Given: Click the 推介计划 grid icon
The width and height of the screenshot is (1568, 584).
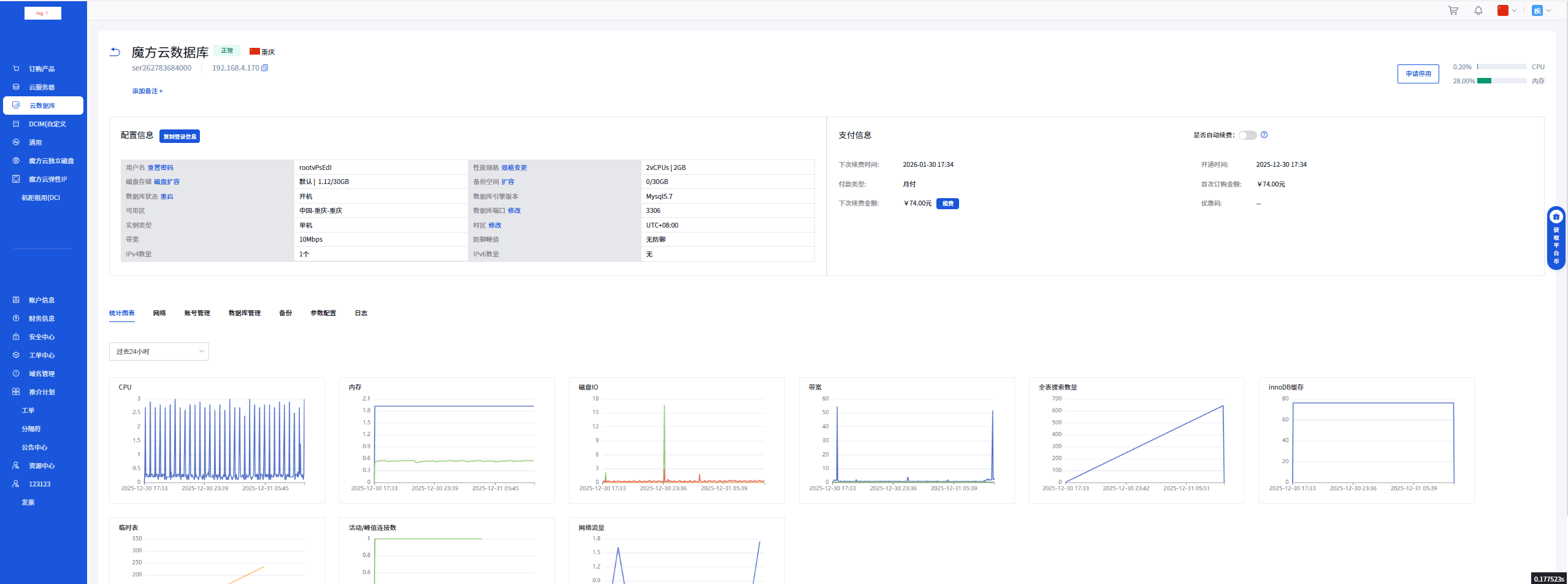Looking at the screenshot, I should pyautogui.click(x=16, y=392).
